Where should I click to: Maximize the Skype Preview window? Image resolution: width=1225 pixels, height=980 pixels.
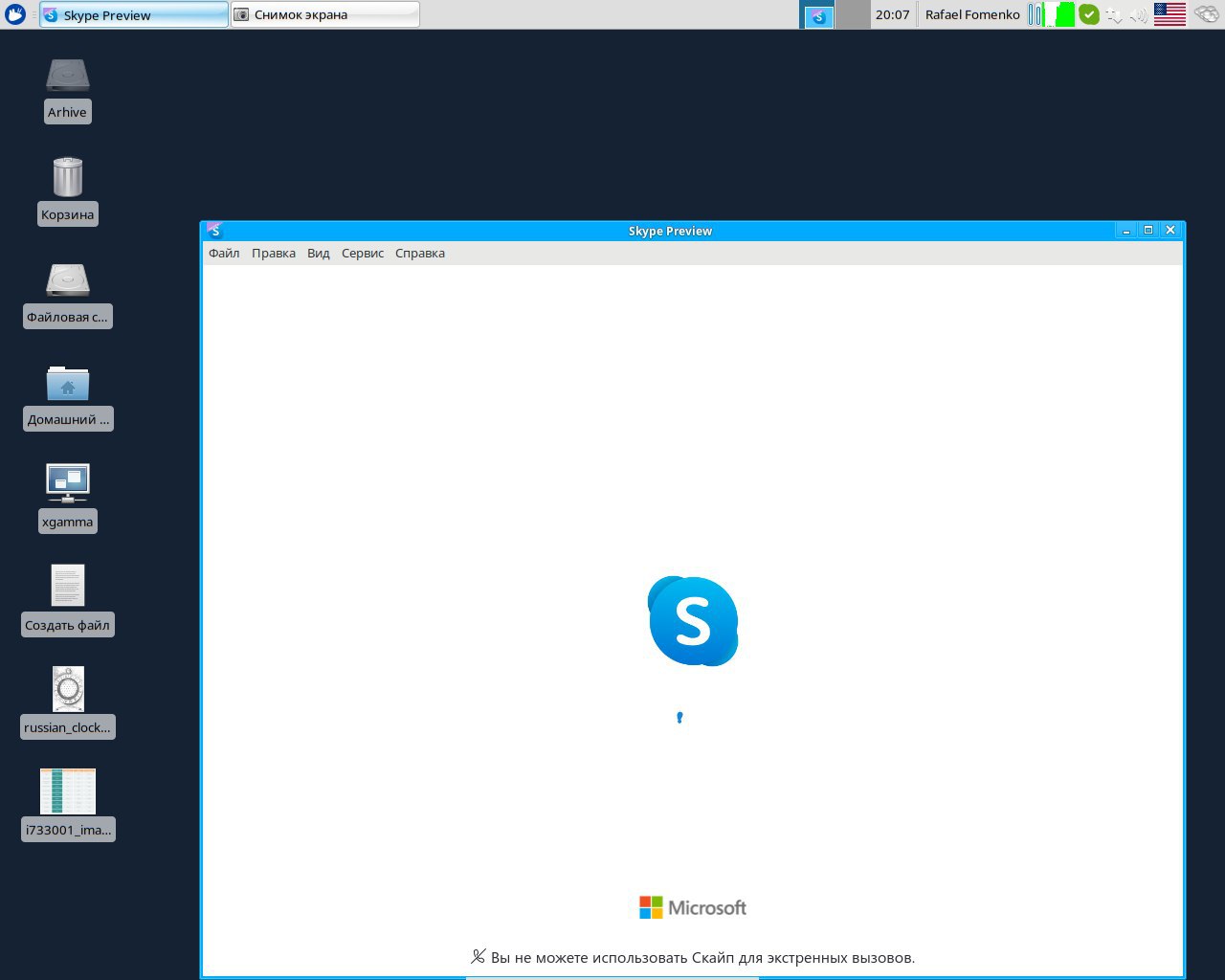(x=1148, y=231)
